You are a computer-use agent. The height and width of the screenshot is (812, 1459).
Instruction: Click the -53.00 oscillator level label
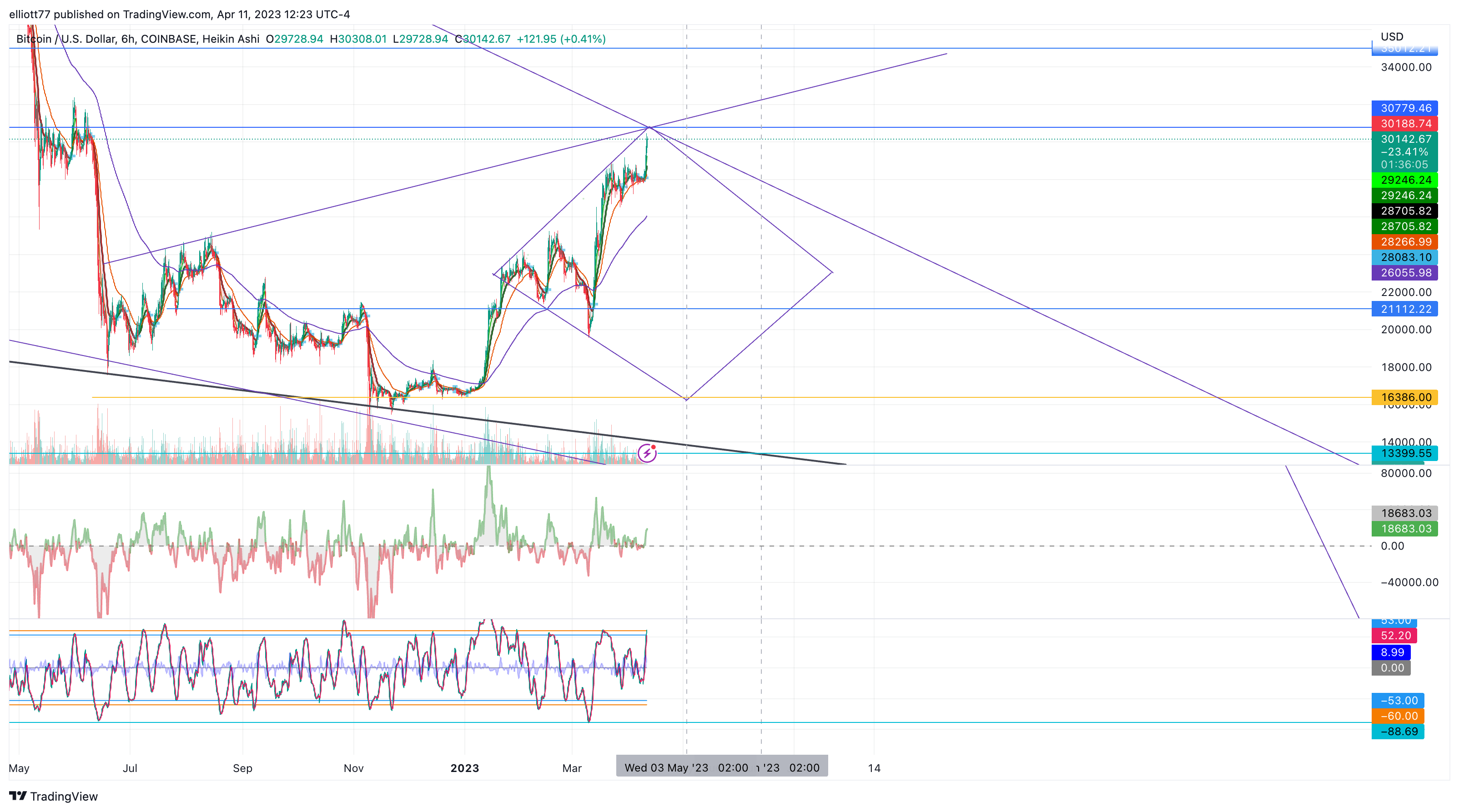coord(1398,701)
